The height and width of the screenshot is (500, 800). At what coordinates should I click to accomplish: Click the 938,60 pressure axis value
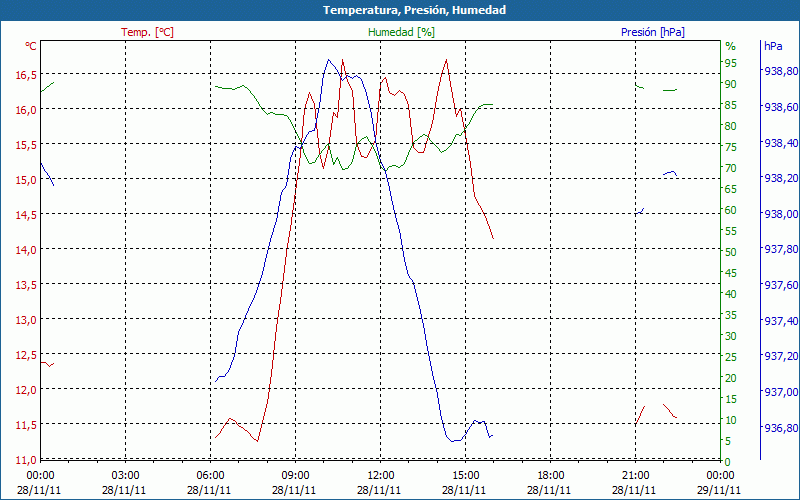click(x=781, y=107)
